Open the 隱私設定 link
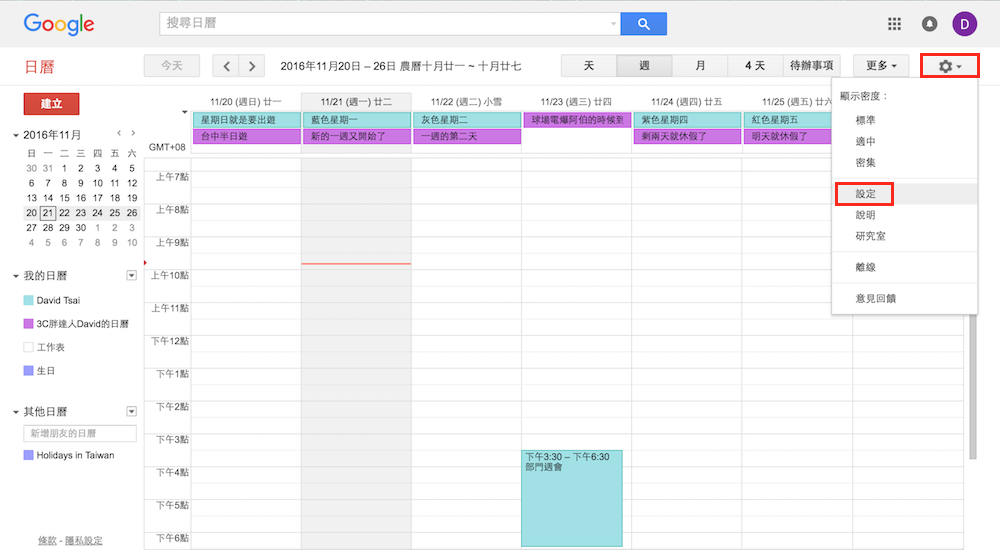The width and height of the screenshot is (1000, 550). (84, 541)
